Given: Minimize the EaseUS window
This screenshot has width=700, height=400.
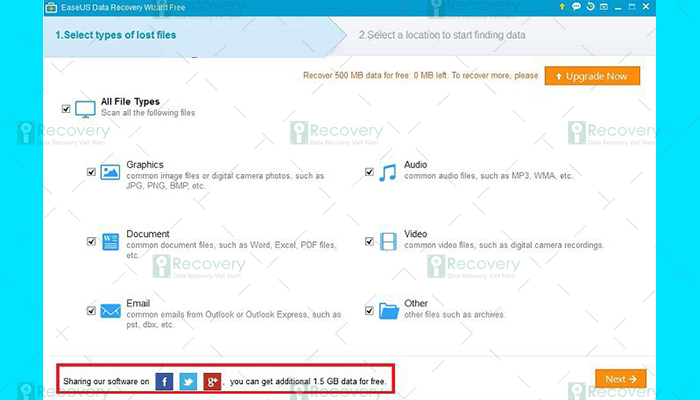Looking at the screenshot, I should pyautogui.click(x=618, y=7).
